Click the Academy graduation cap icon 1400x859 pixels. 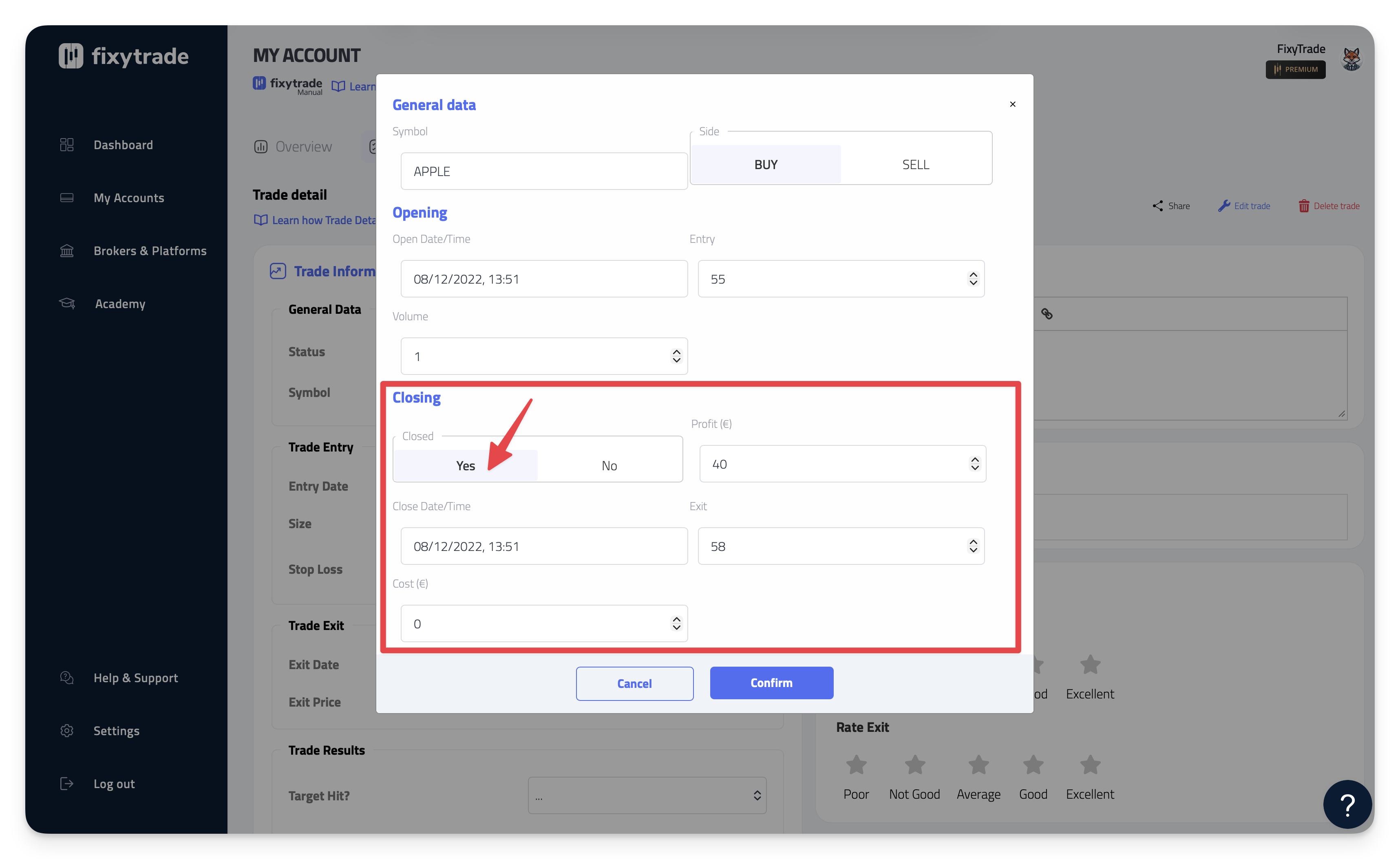click(x=67, y=303)
